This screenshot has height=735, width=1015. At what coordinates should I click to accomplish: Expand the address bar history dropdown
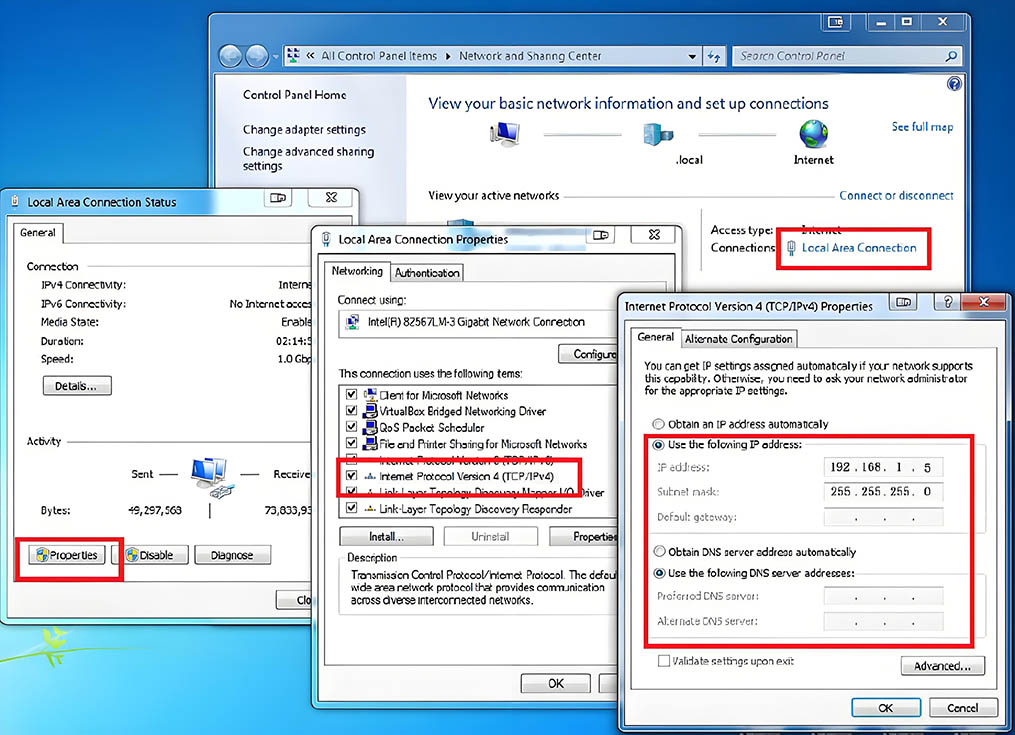(692, 56)
